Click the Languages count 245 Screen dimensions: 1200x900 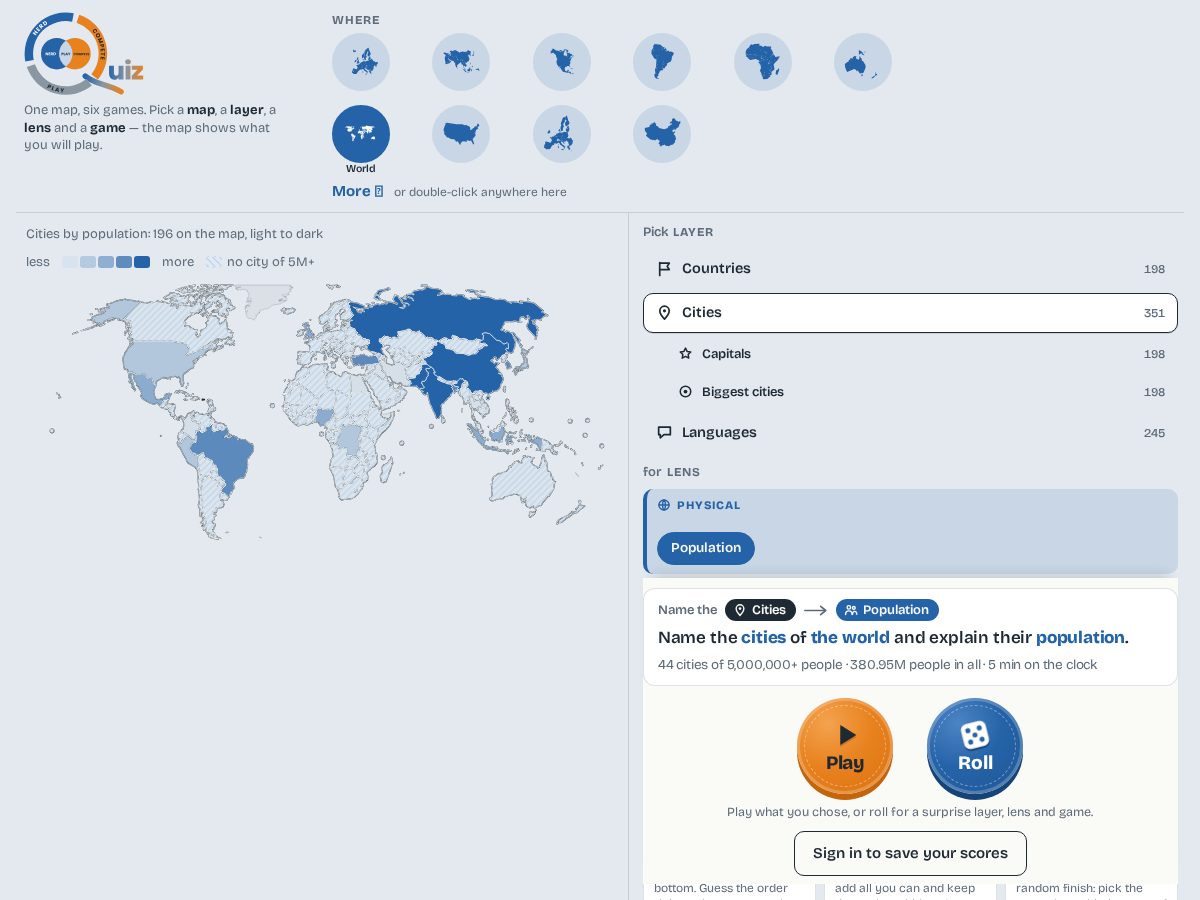tap(1154, 433)
